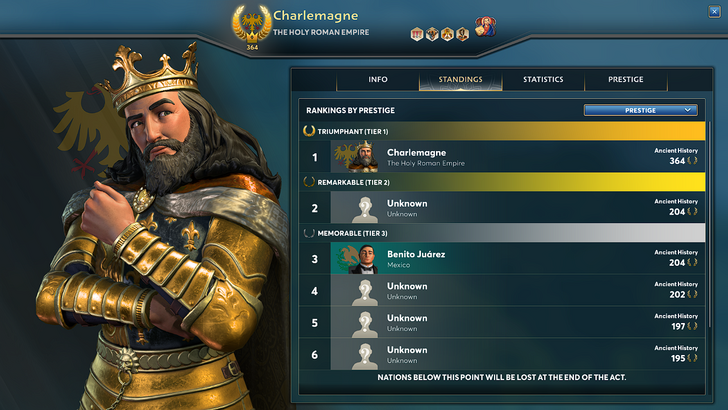Open the Prestige ranking dropdown
This screenshot has width=728, height=410.
click(x=641, y=110)
